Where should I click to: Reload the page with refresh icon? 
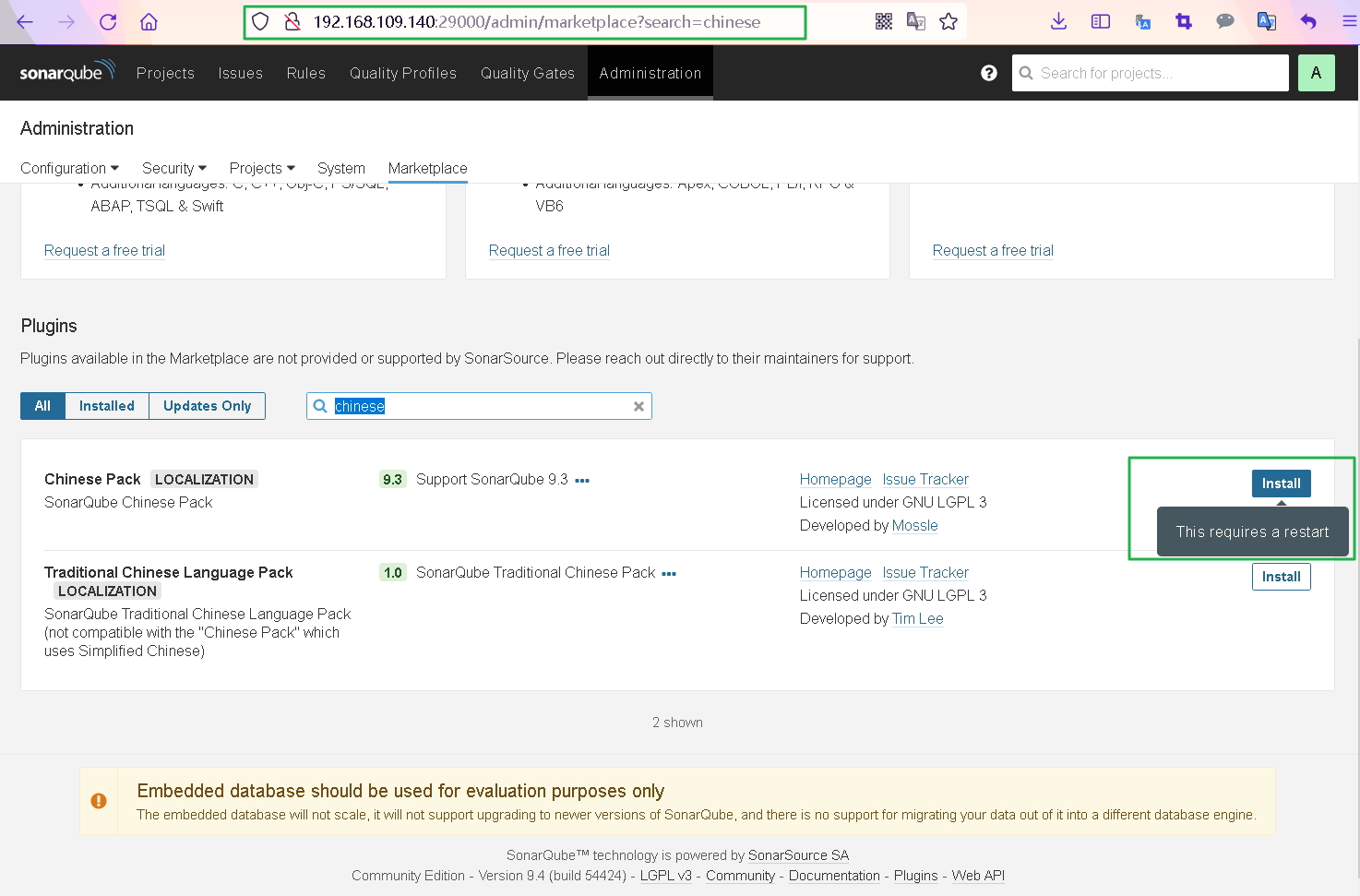tap(108, 22)
